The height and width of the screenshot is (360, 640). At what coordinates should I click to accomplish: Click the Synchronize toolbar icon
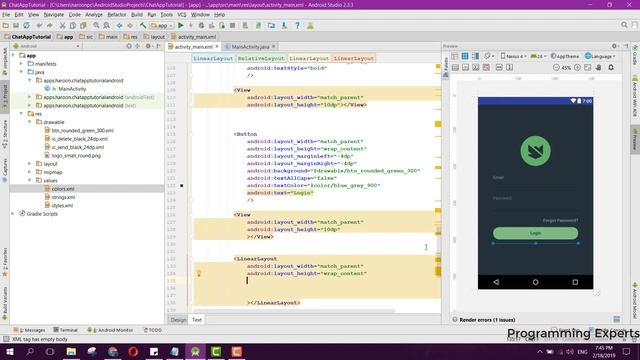point(26,25)
